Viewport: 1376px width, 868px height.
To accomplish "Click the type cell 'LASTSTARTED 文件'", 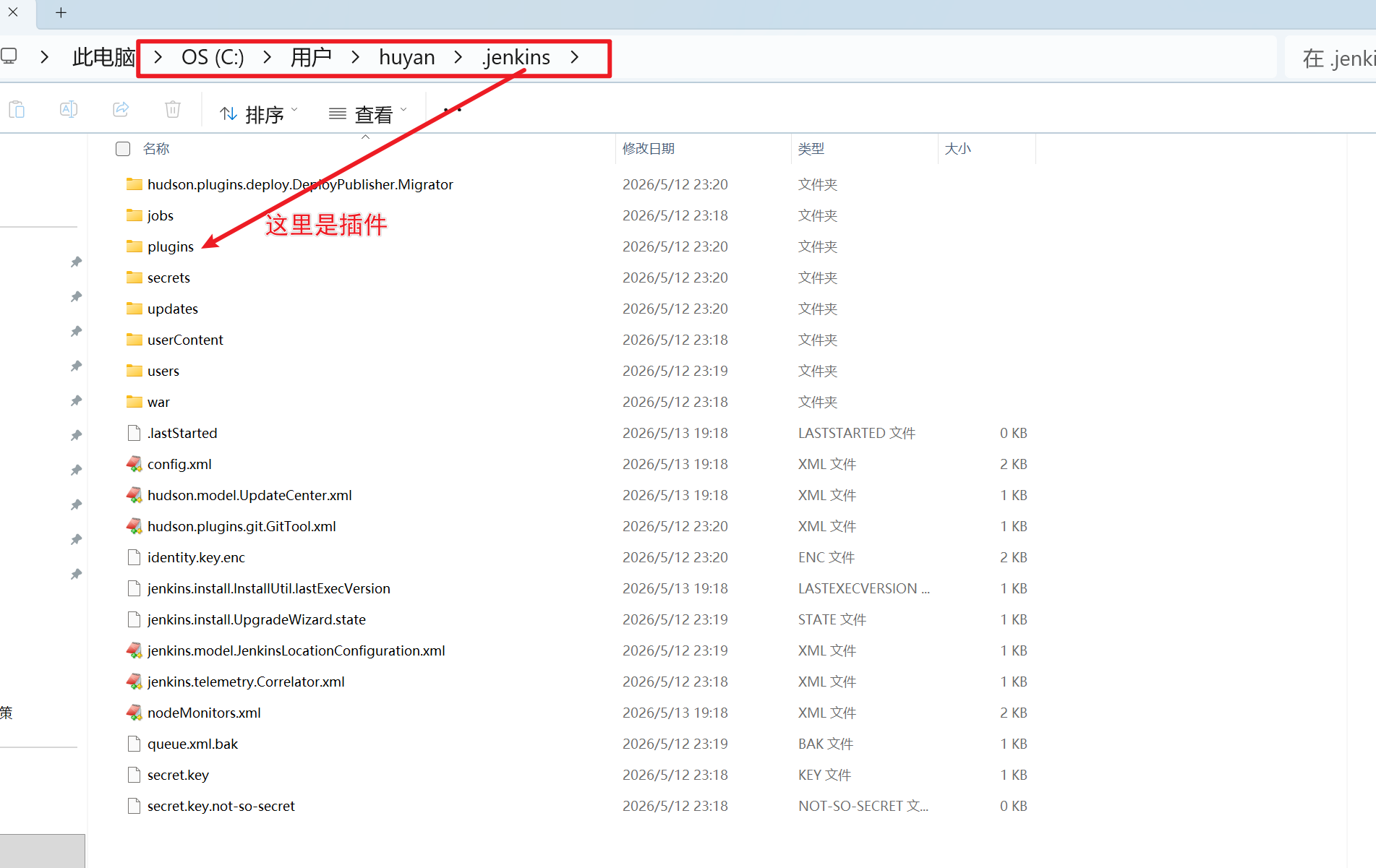I will point(857,433).
